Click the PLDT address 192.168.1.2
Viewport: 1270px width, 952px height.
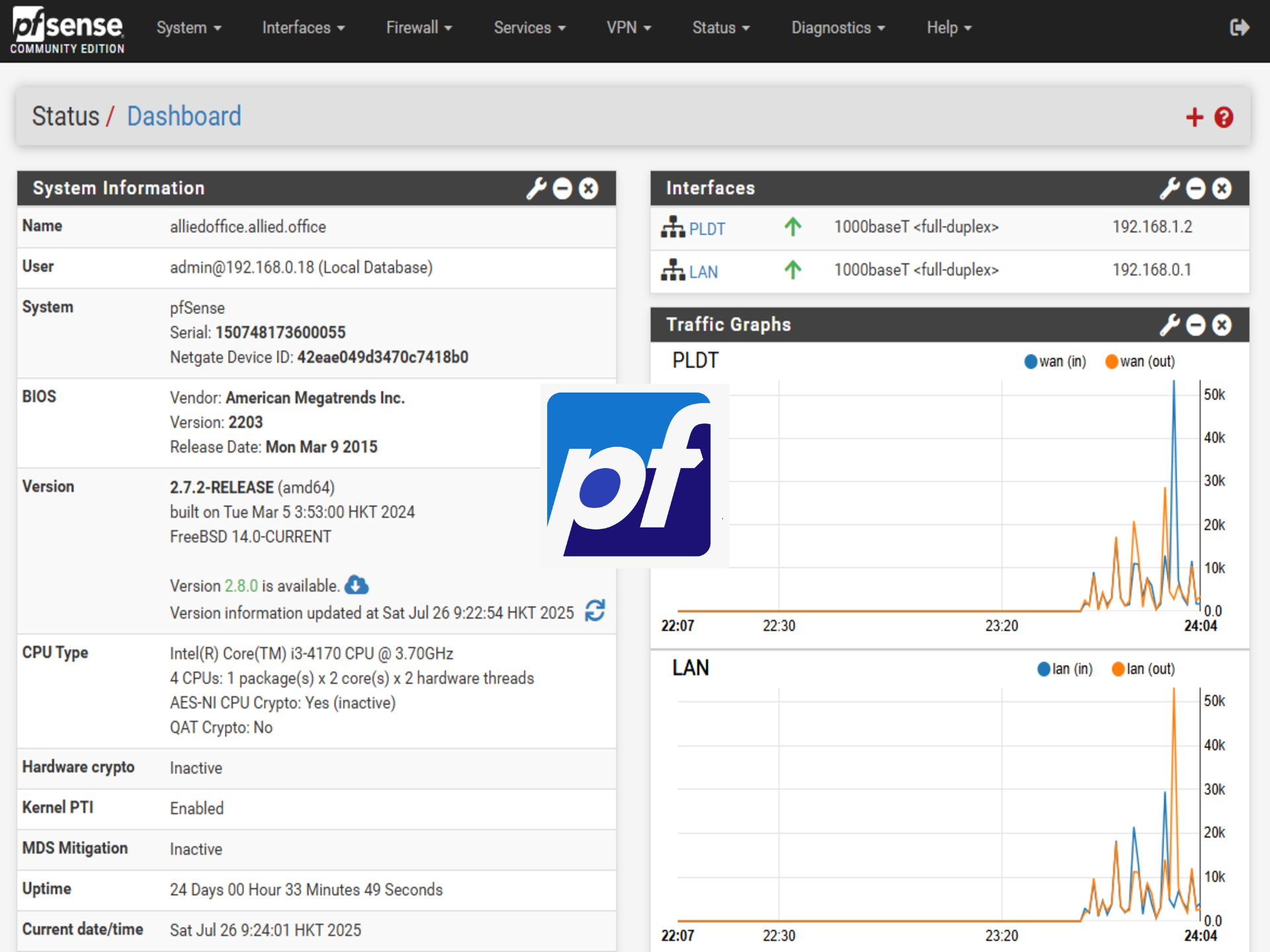[1152, 227]
